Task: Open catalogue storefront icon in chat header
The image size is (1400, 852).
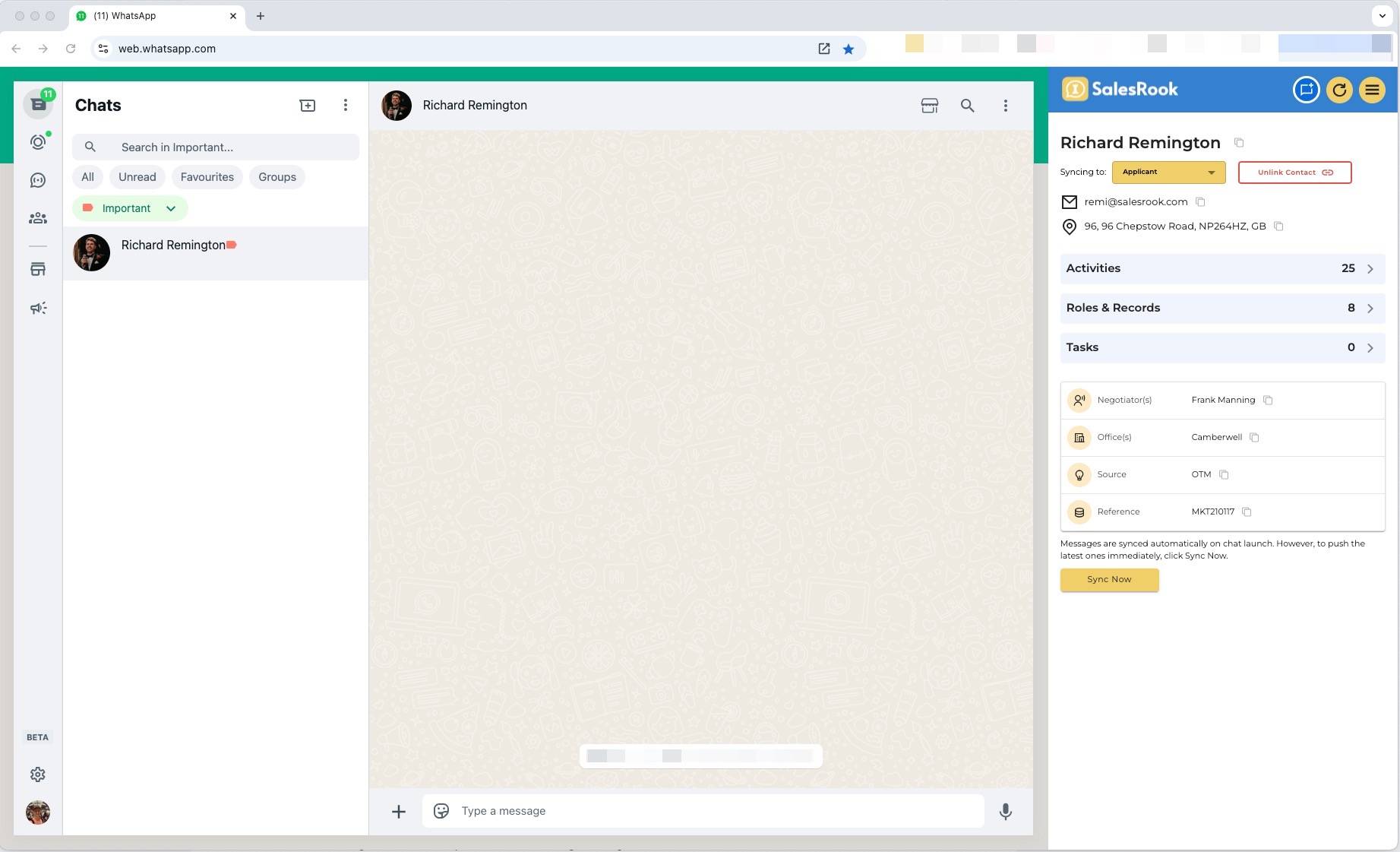Action: pos(930,106)
